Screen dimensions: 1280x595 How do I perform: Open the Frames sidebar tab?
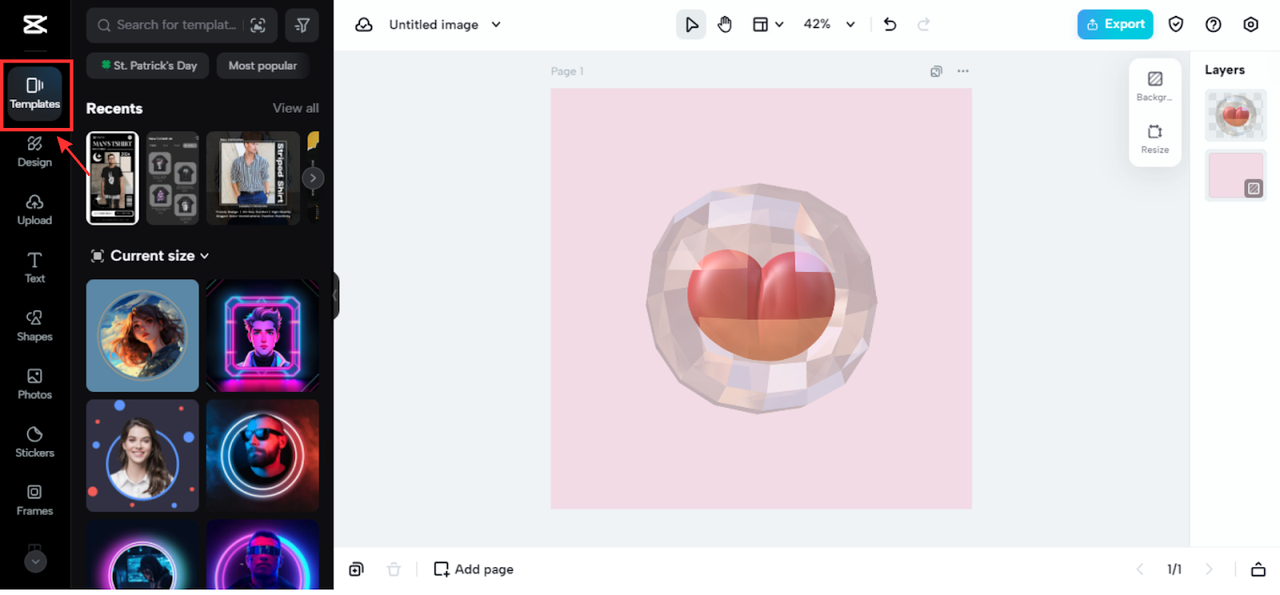pyautogui.click(x=35, y=500)
